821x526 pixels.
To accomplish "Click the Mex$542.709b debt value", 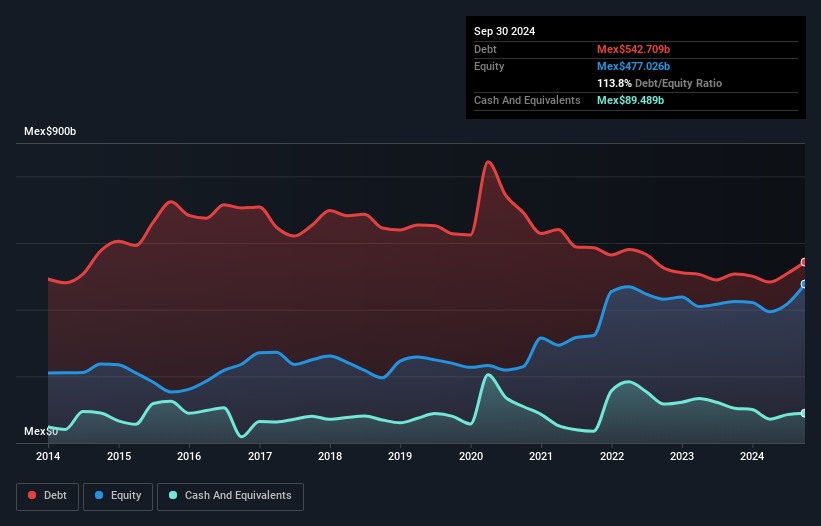I will [x=631, y=49].
